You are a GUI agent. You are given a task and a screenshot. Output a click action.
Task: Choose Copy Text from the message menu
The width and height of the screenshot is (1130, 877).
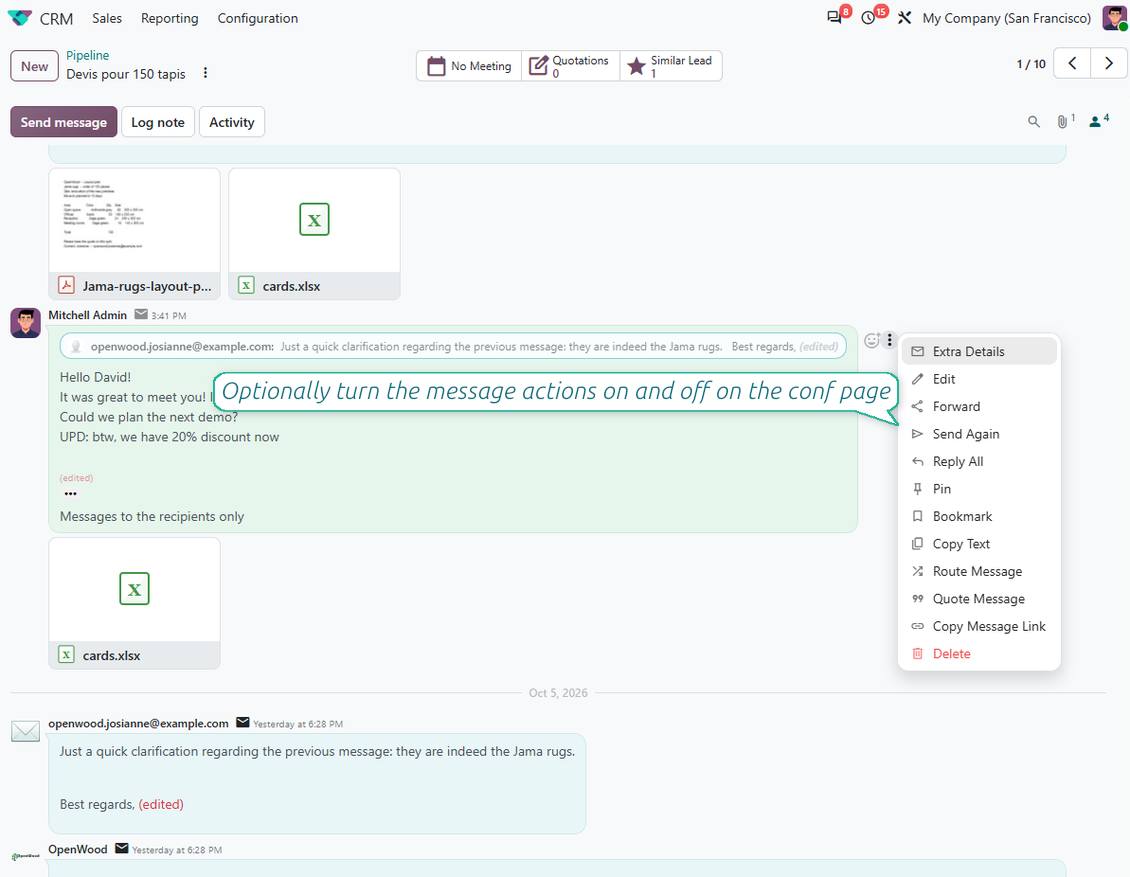979,543
